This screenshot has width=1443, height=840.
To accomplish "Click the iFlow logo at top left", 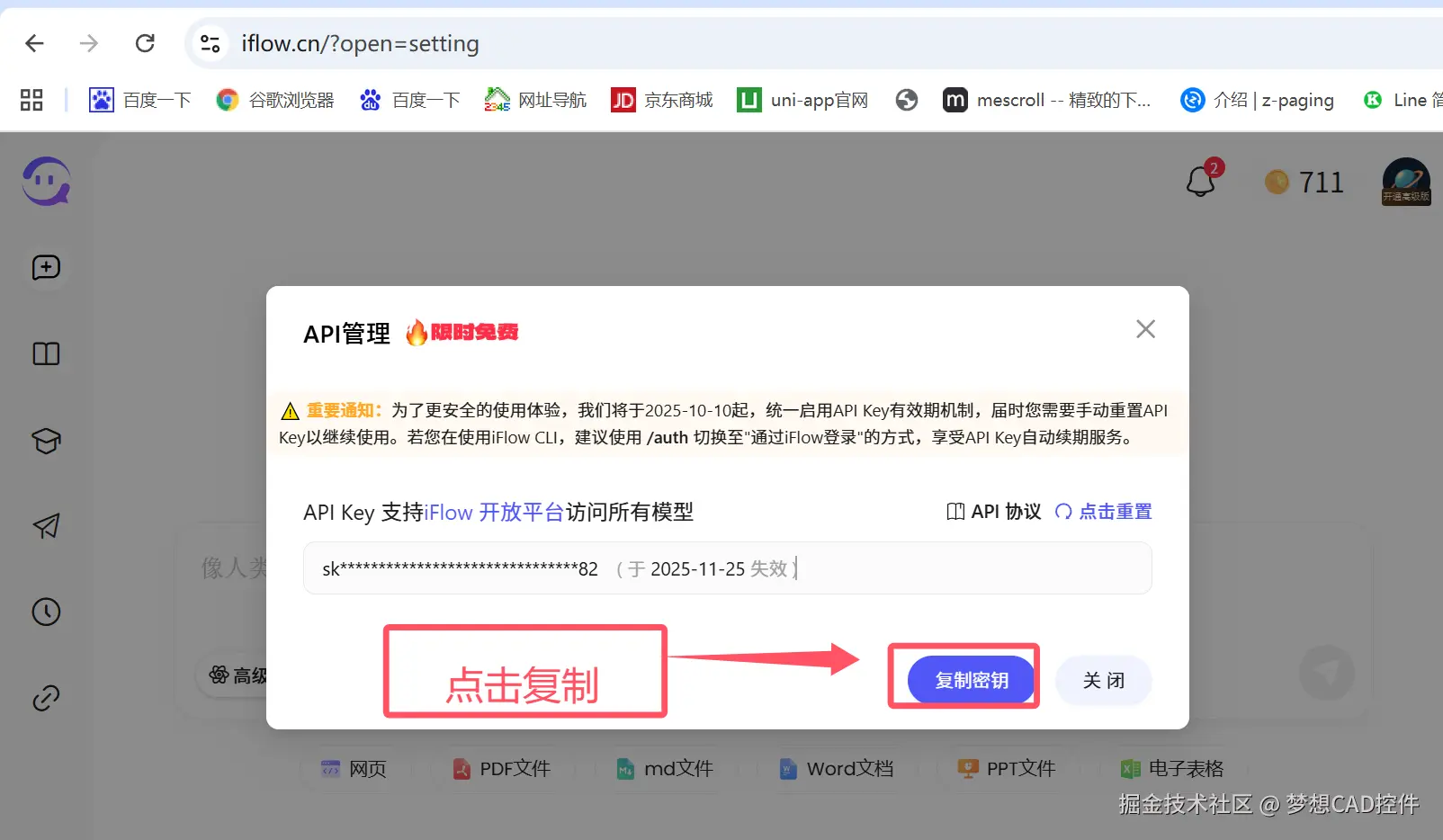I will click(x=45, y=181).
